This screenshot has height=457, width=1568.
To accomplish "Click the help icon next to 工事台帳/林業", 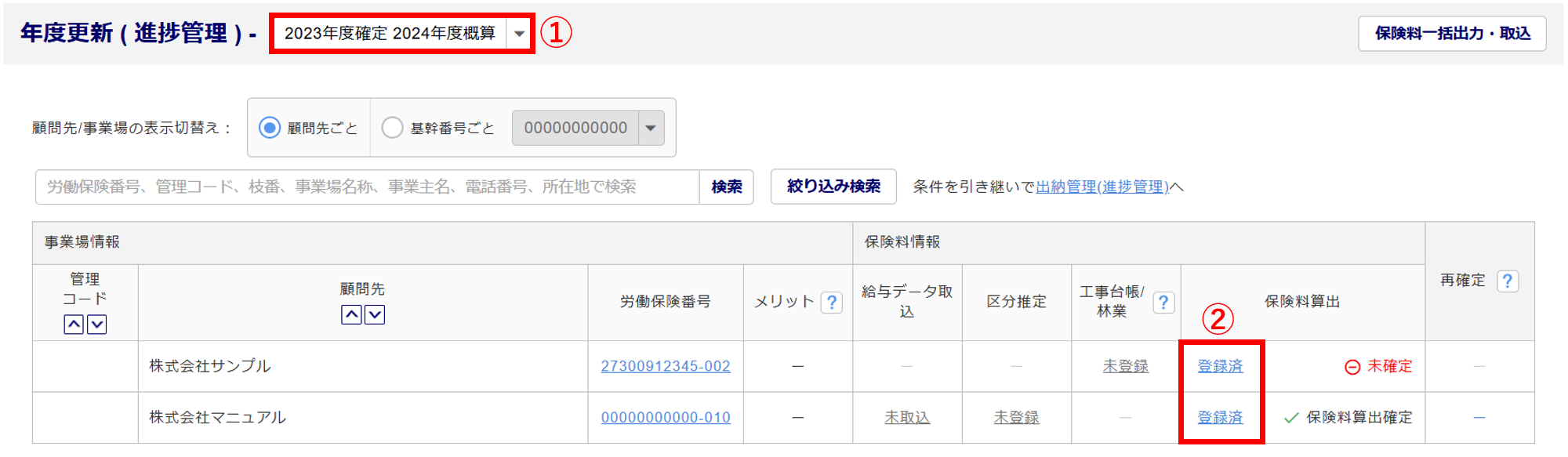I will [x=1163, y=302].
